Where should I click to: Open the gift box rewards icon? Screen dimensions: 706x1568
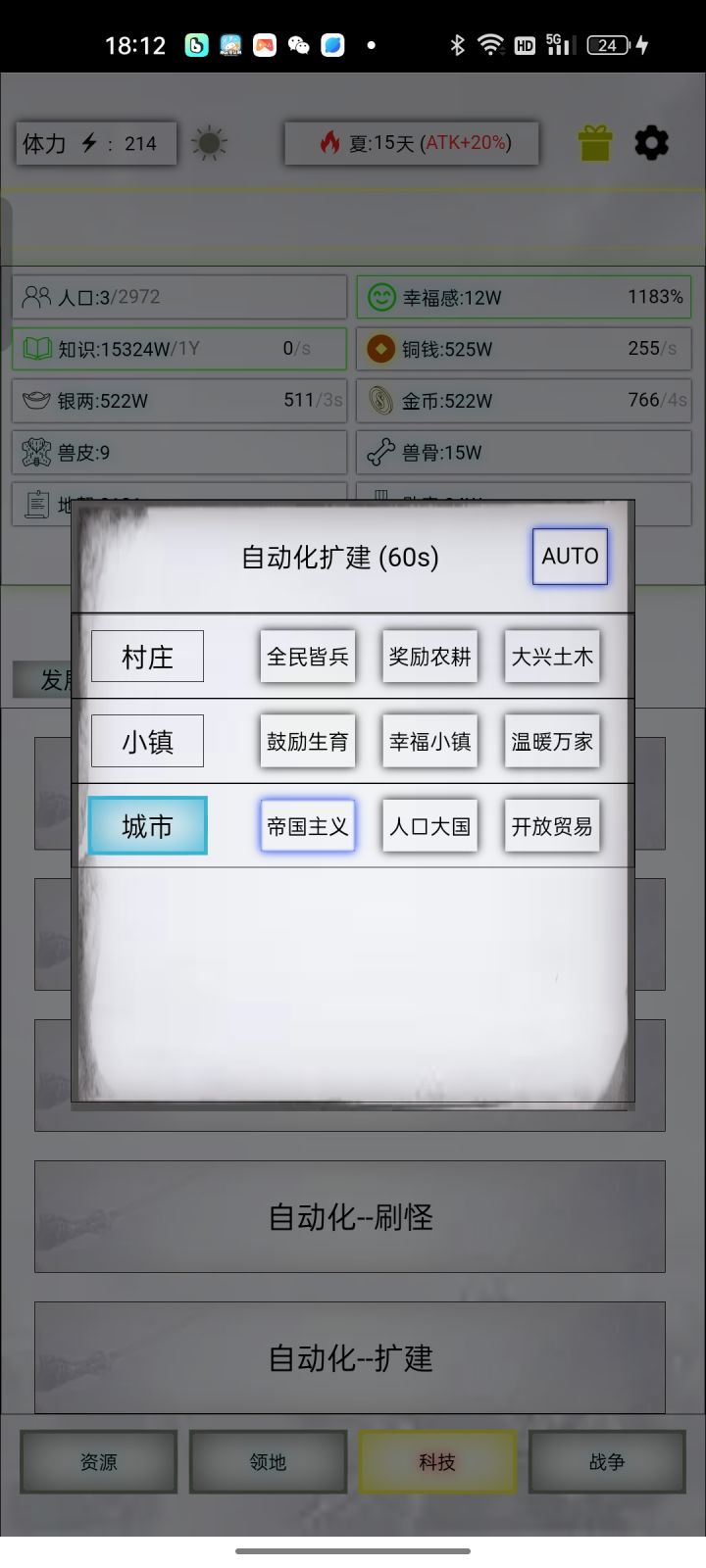(x=594, y=143)
